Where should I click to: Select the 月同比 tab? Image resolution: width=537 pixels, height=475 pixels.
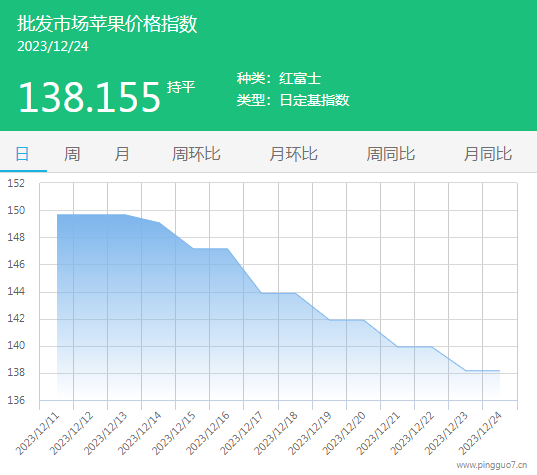tap(488, 154)
